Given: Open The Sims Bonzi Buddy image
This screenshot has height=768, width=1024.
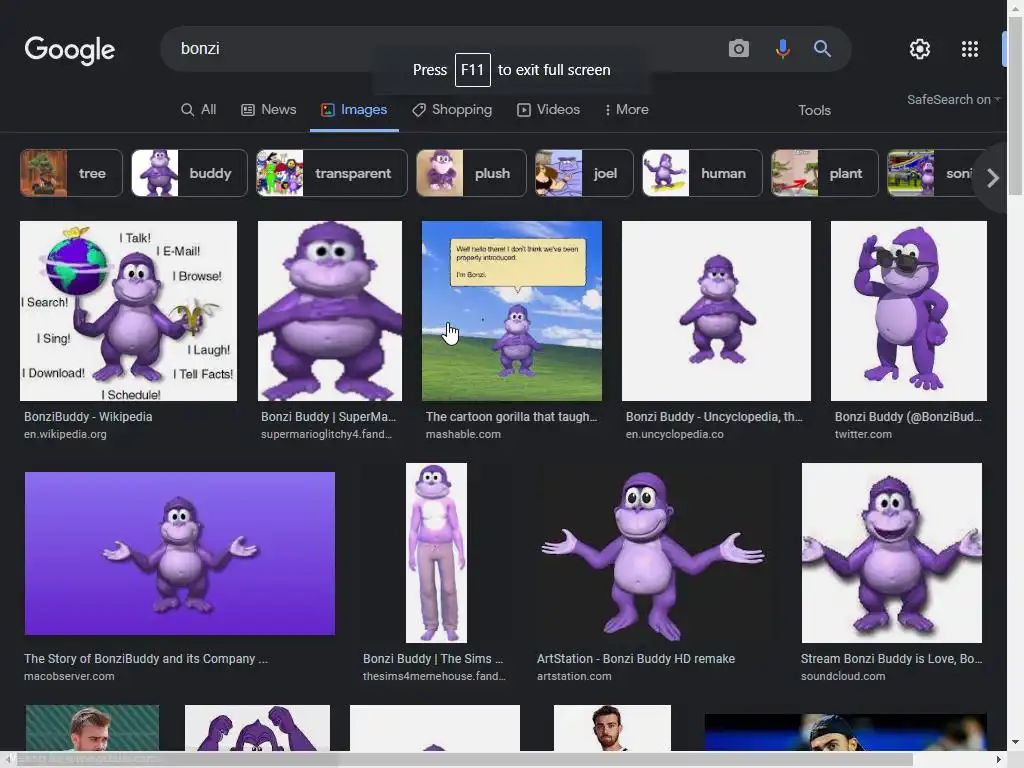Looking at the screenshot, I should tap(436, 553).
